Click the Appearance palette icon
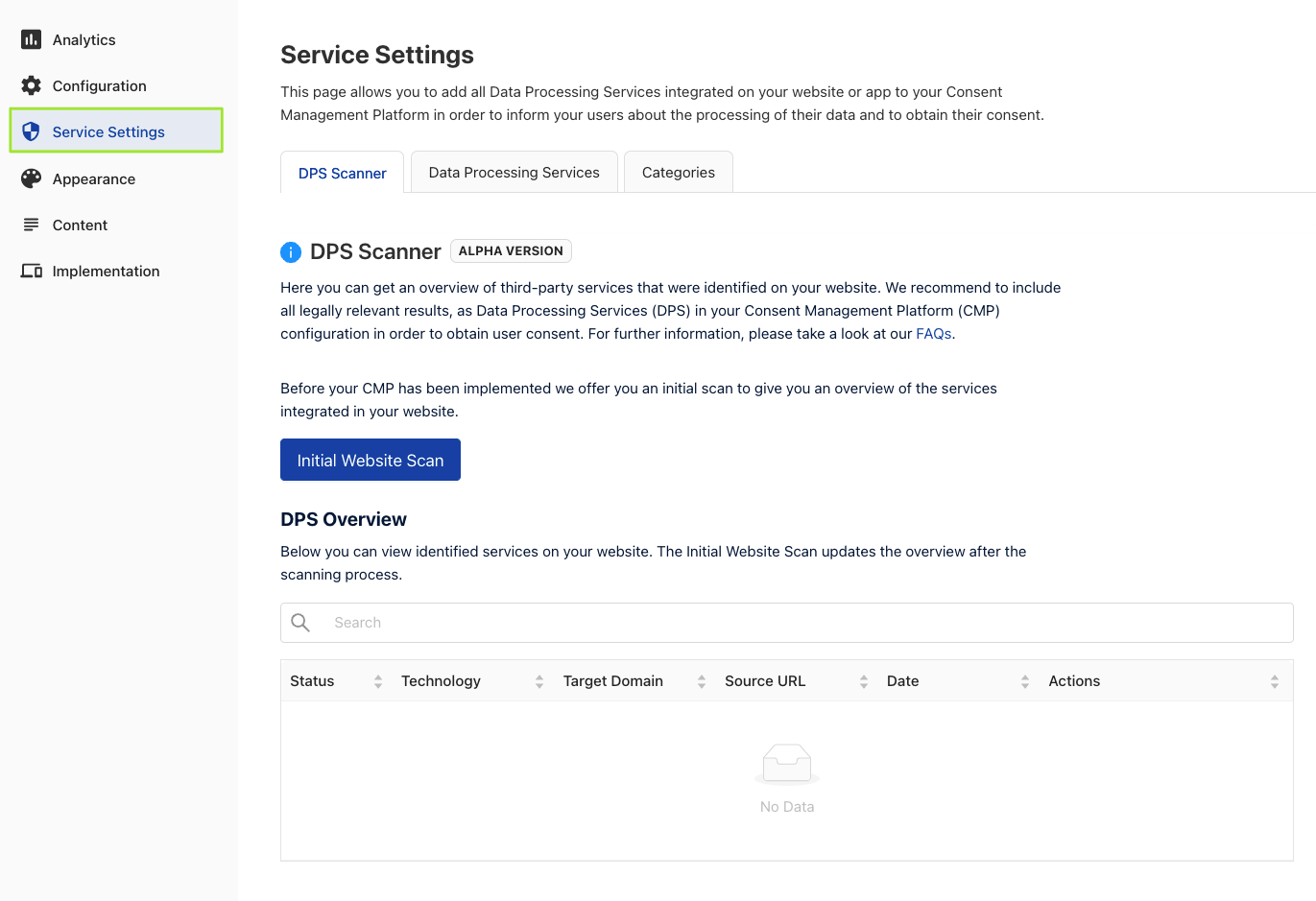 [x=31, y=178]
